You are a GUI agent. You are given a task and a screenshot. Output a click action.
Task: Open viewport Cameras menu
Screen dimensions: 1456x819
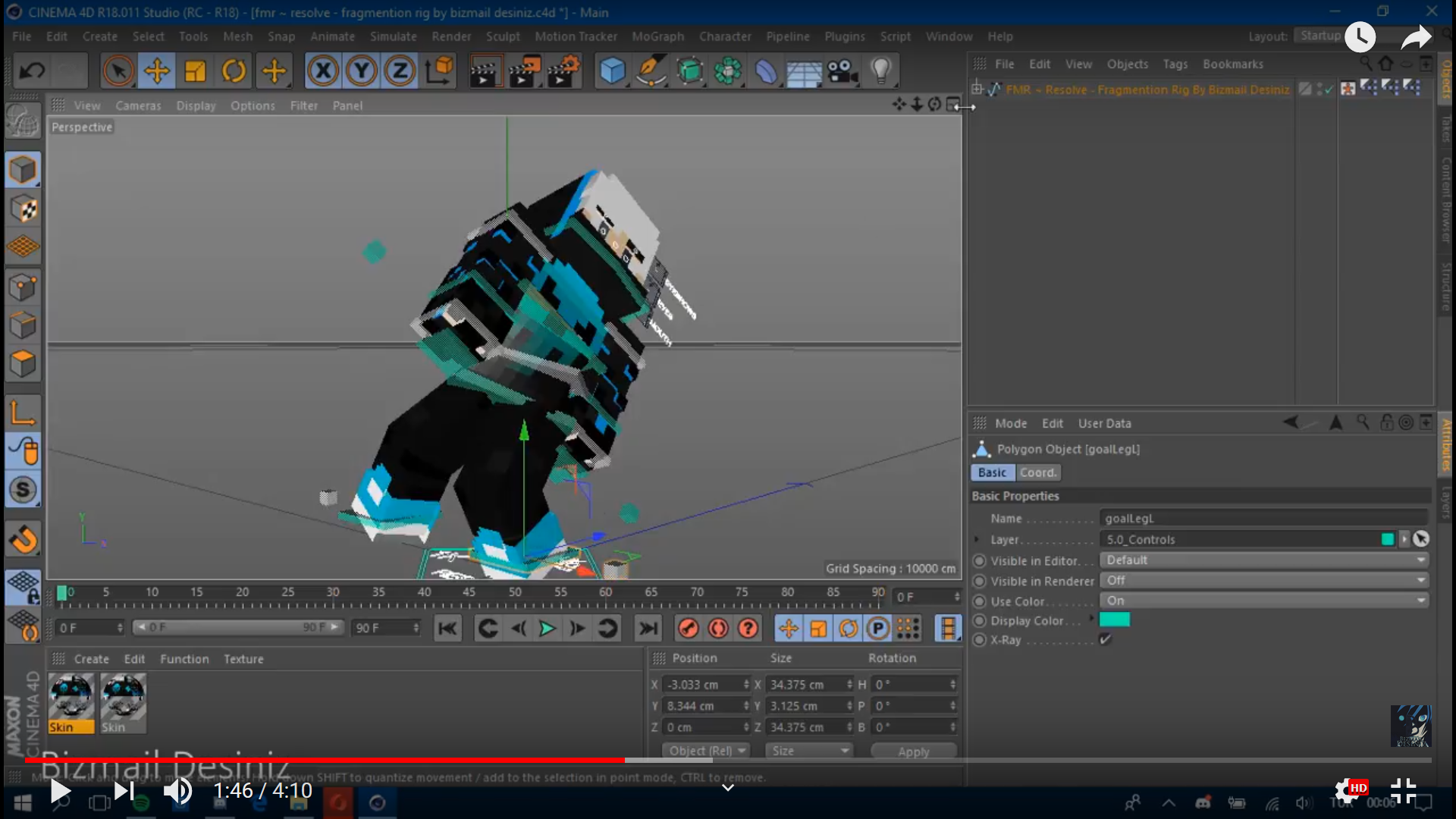138,105
